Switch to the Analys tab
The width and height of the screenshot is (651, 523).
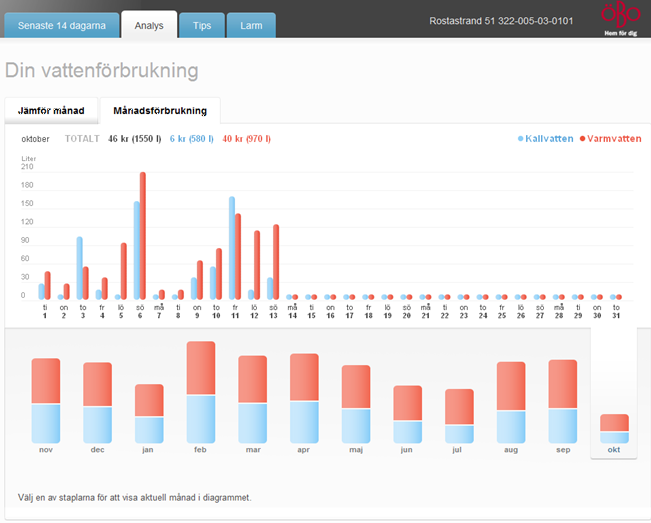pos(149,24)
